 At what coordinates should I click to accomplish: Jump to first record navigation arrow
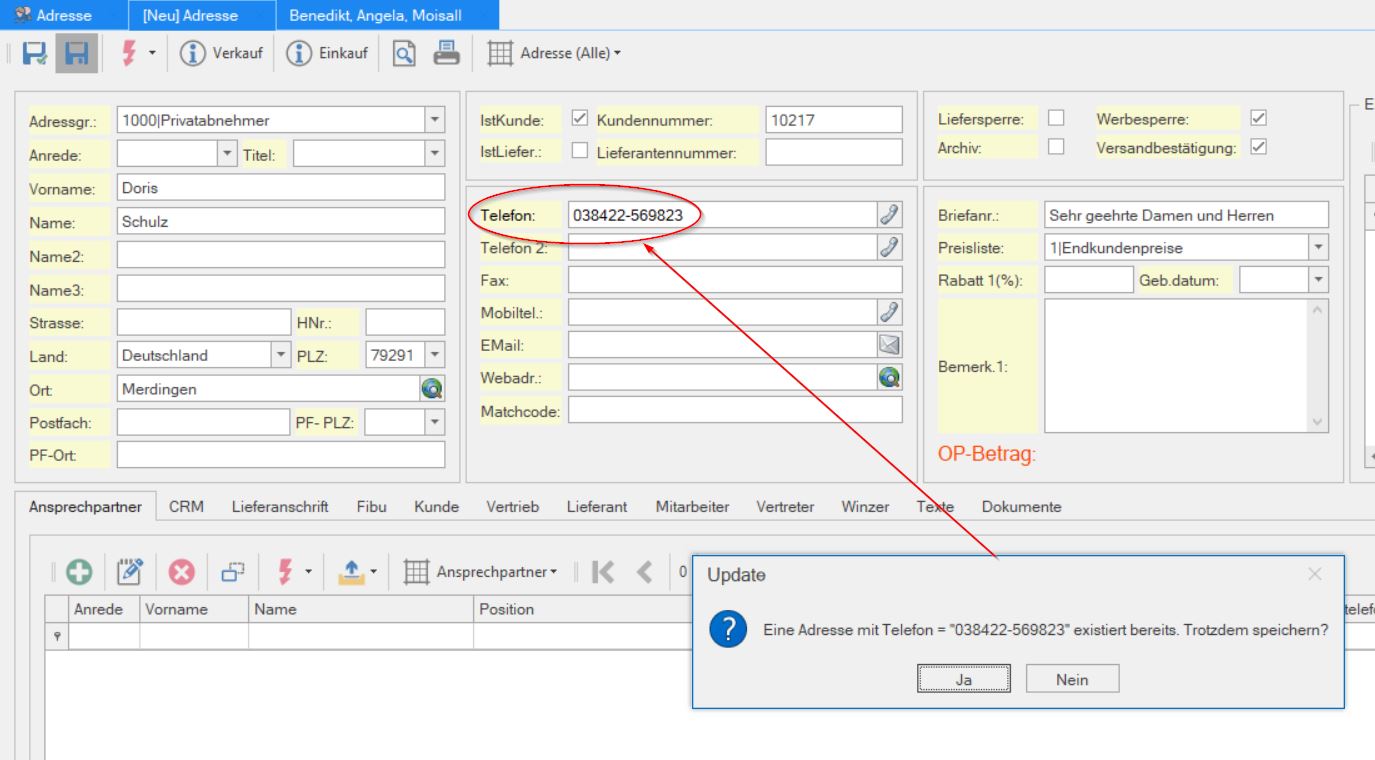pyautogui.click(x=602, y=573)
